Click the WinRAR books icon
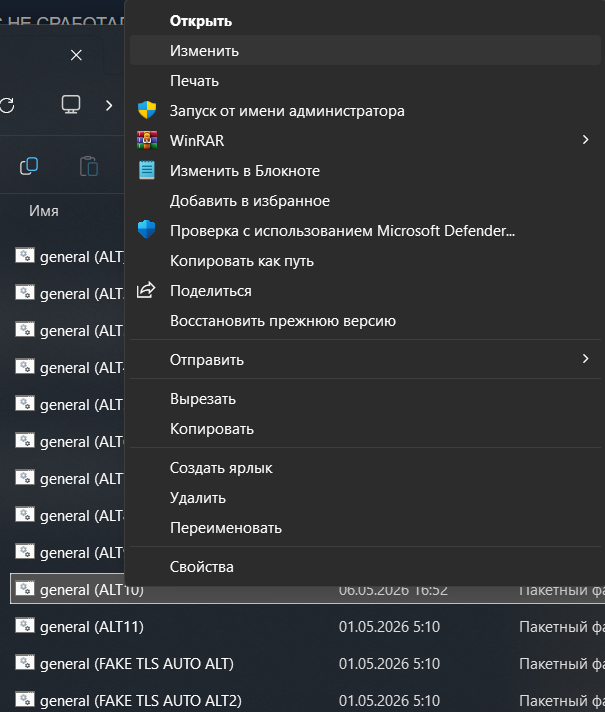The image size is (605, 712). (147, 140)
